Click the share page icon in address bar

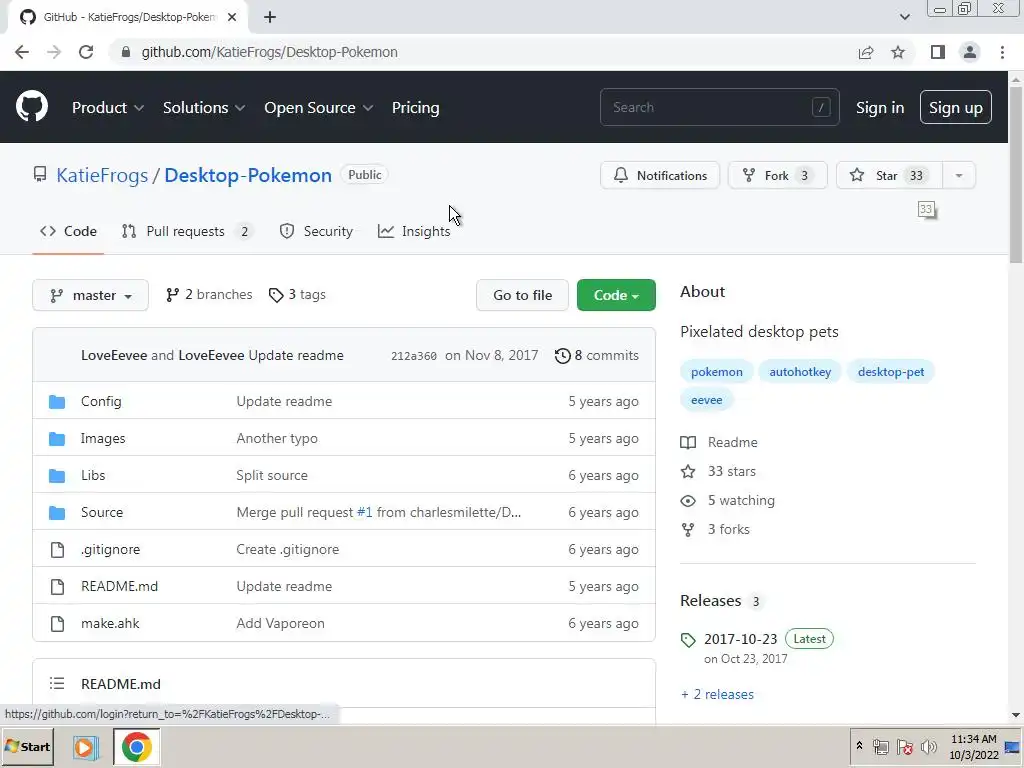pyautogui.click(x=866, y=52)
